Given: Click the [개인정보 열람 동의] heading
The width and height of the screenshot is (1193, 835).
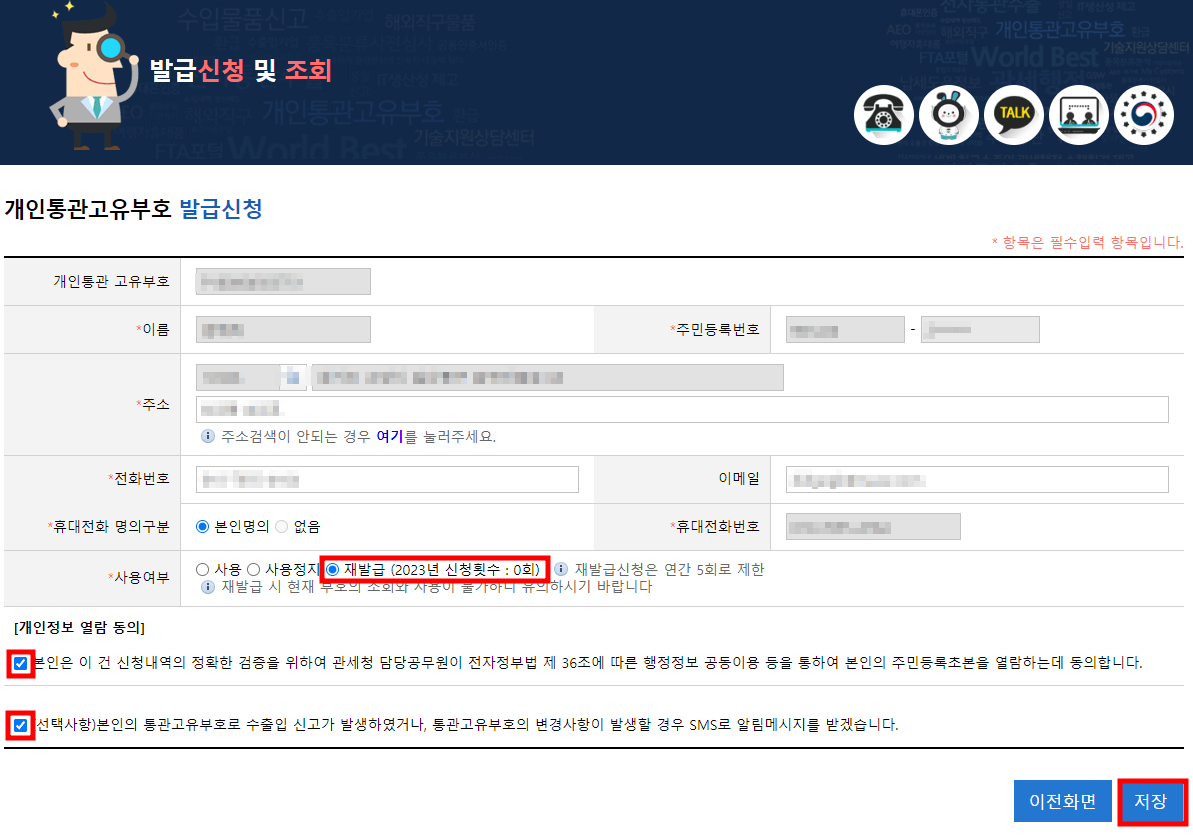Looking at the screenshot, I should pyautogui.click(x=79, y=628).
